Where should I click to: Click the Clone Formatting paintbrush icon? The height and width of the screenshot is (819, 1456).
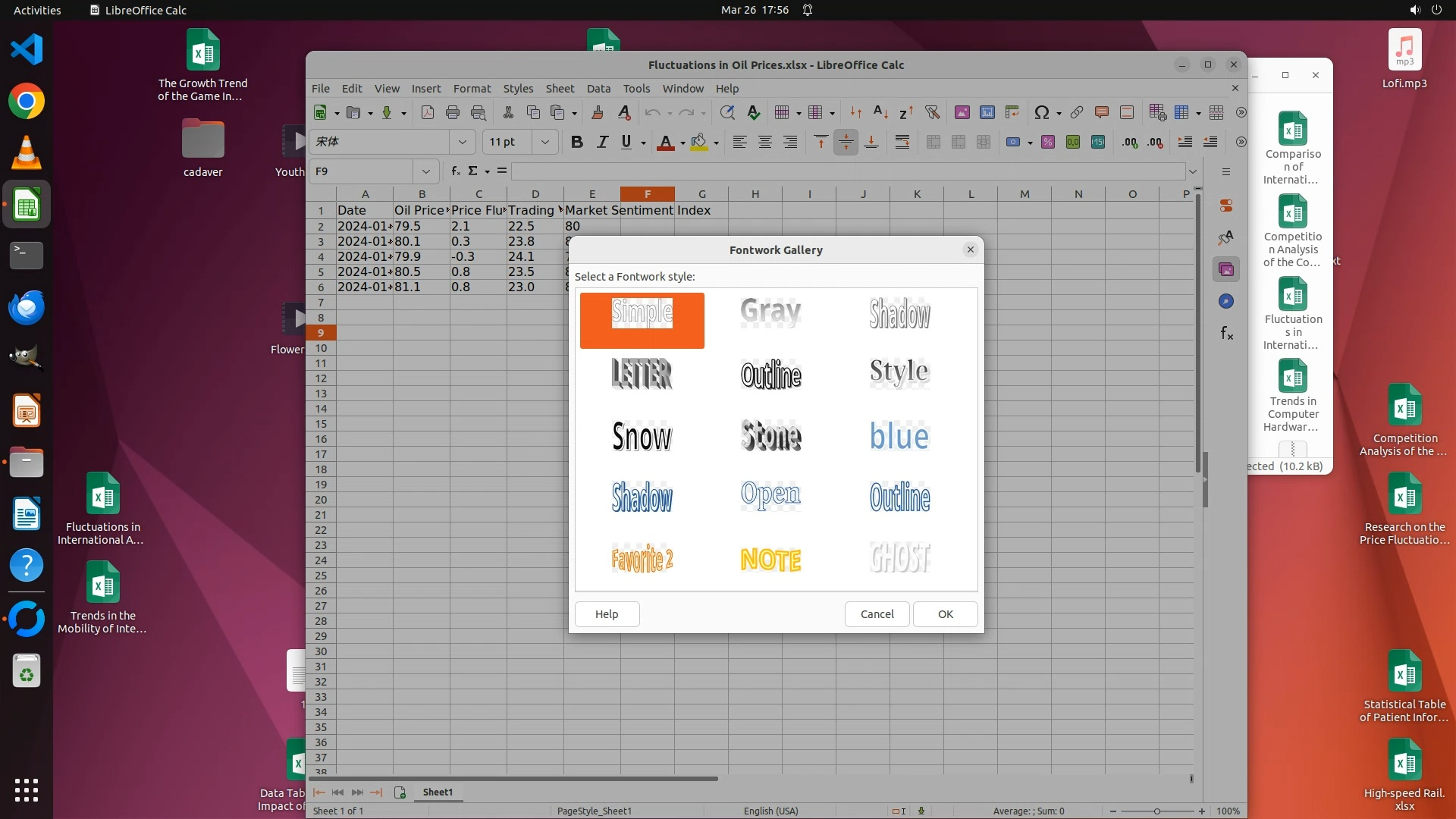click(598, 112)
